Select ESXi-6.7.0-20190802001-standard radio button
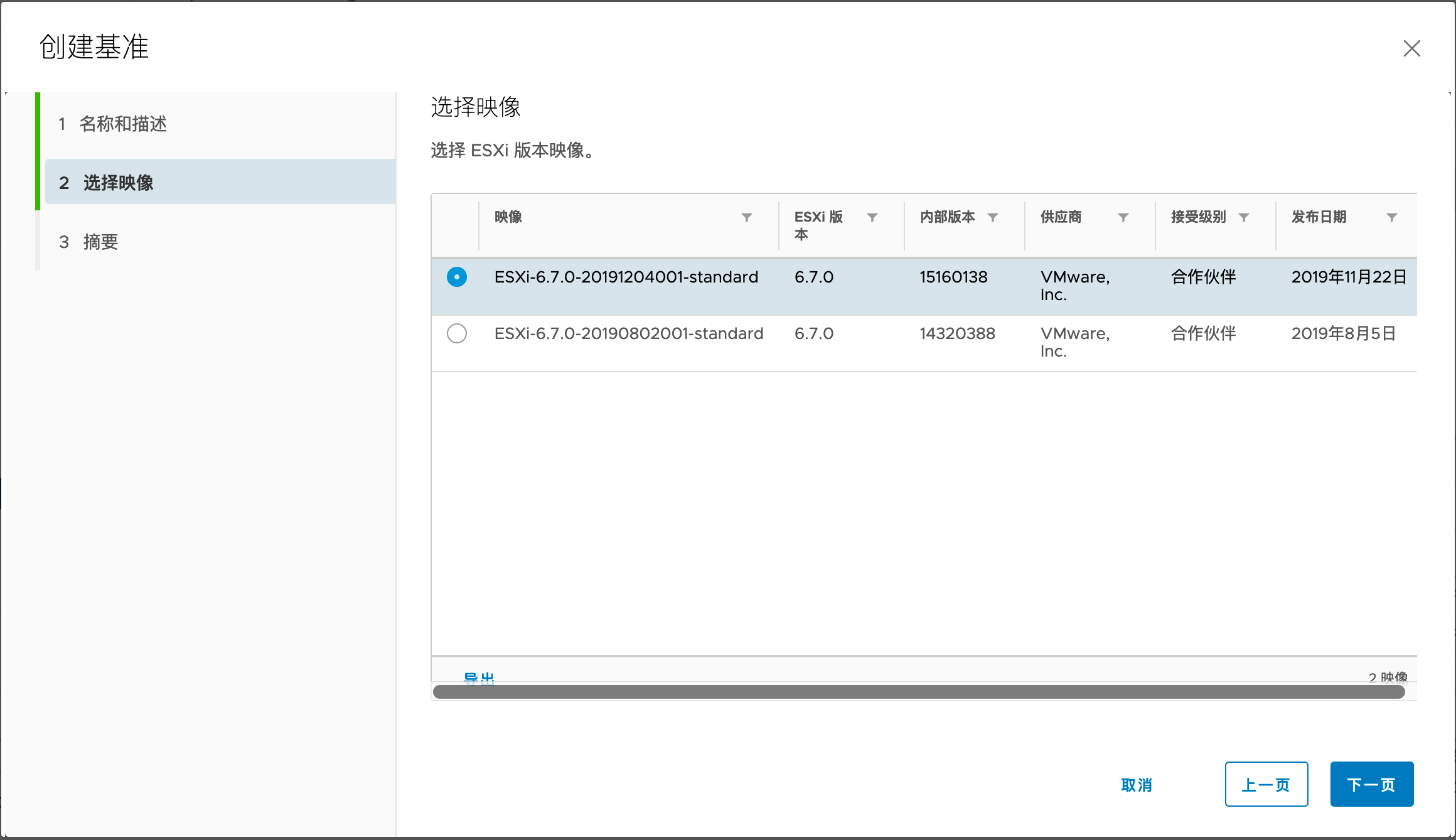 (x=457, y=333)
